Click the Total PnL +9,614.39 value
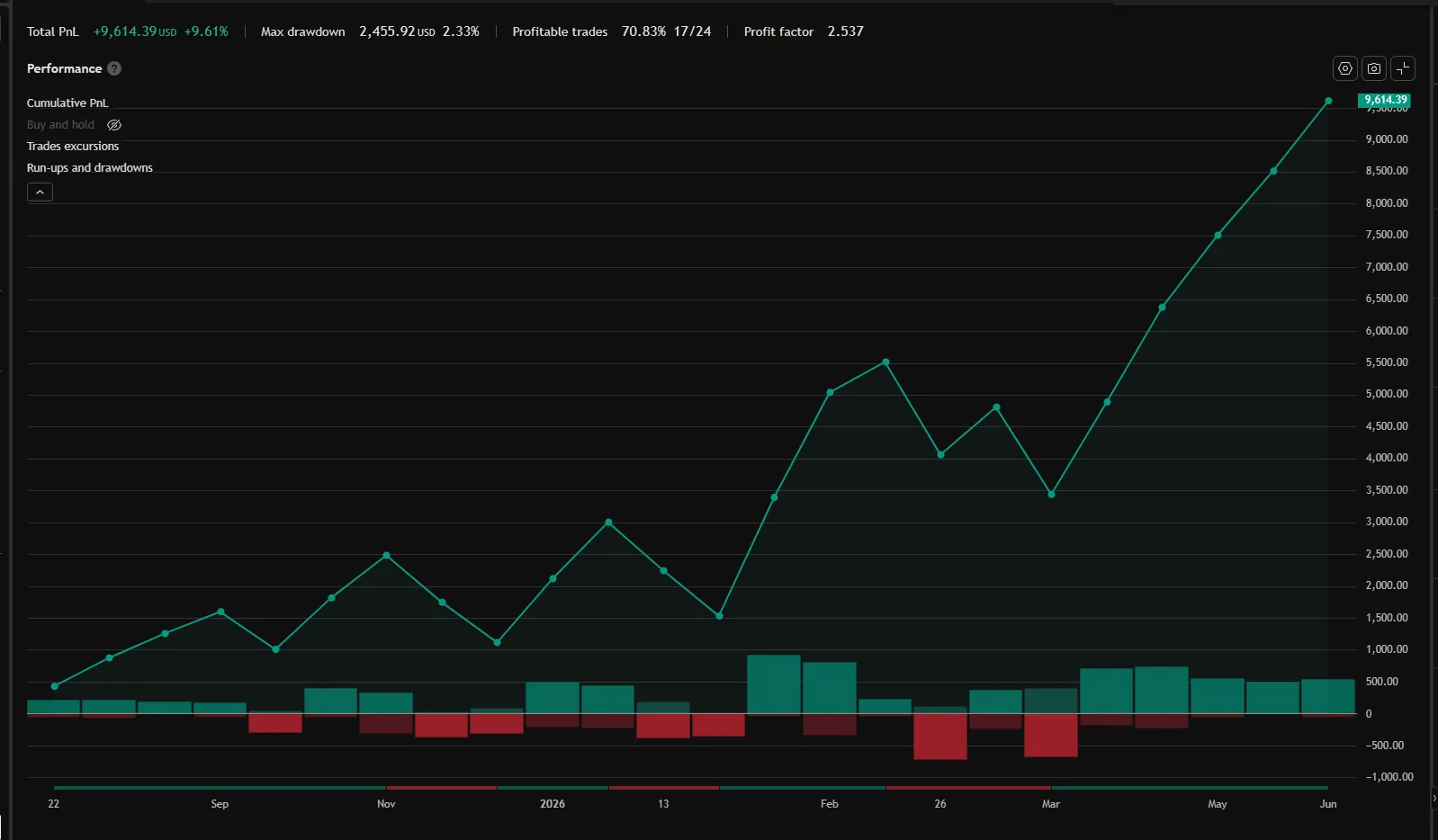 [135, 31]
